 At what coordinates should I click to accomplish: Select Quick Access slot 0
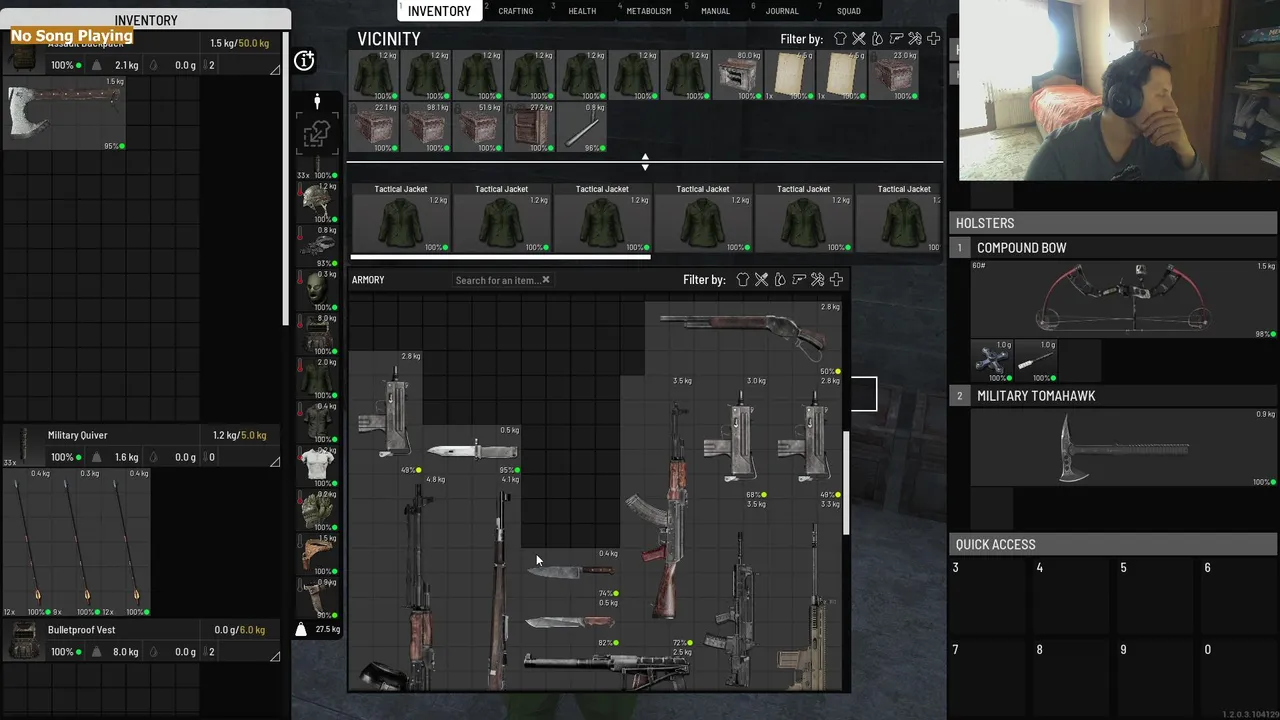[1240, 680]
